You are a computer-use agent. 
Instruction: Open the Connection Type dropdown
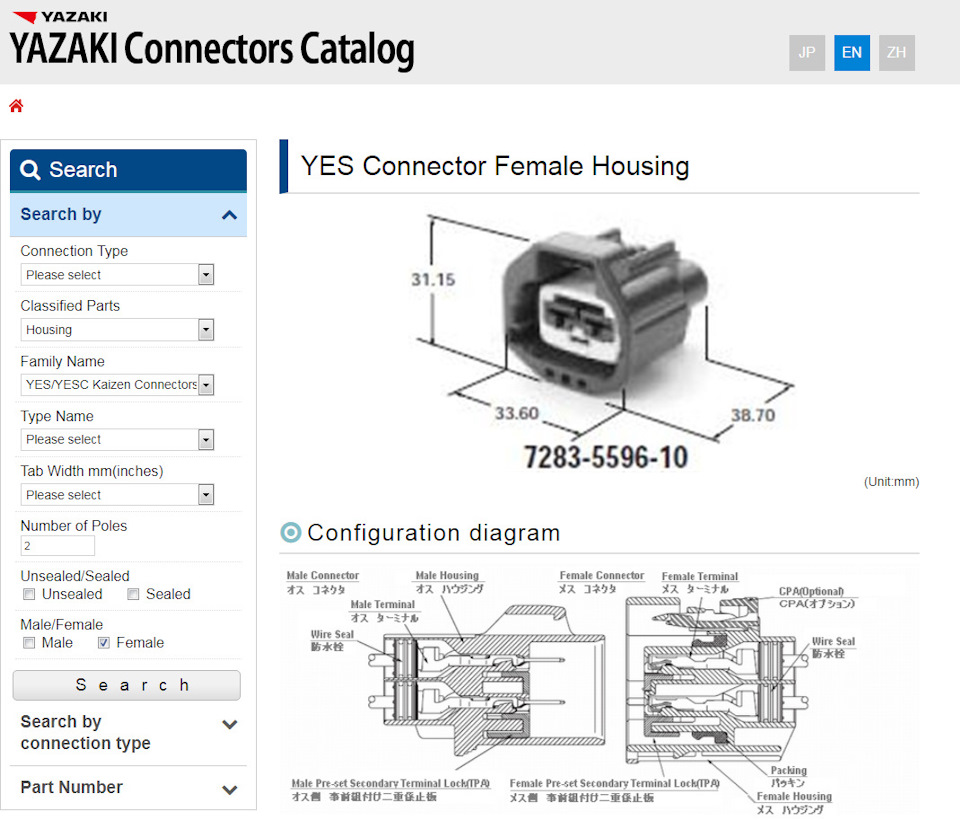click(x=117, y=274)
